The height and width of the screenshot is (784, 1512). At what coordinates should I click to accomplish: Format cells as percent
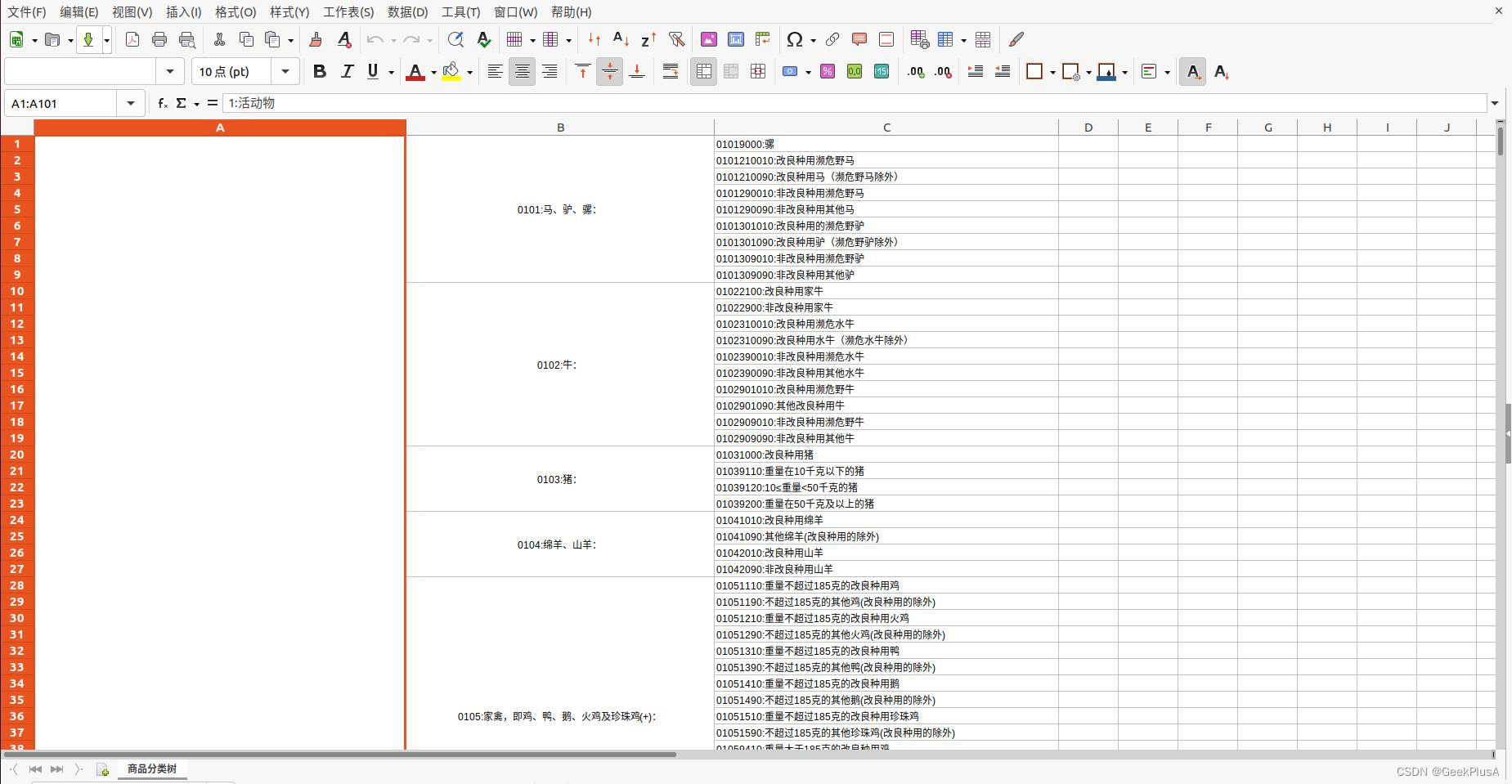pos(828,72)
